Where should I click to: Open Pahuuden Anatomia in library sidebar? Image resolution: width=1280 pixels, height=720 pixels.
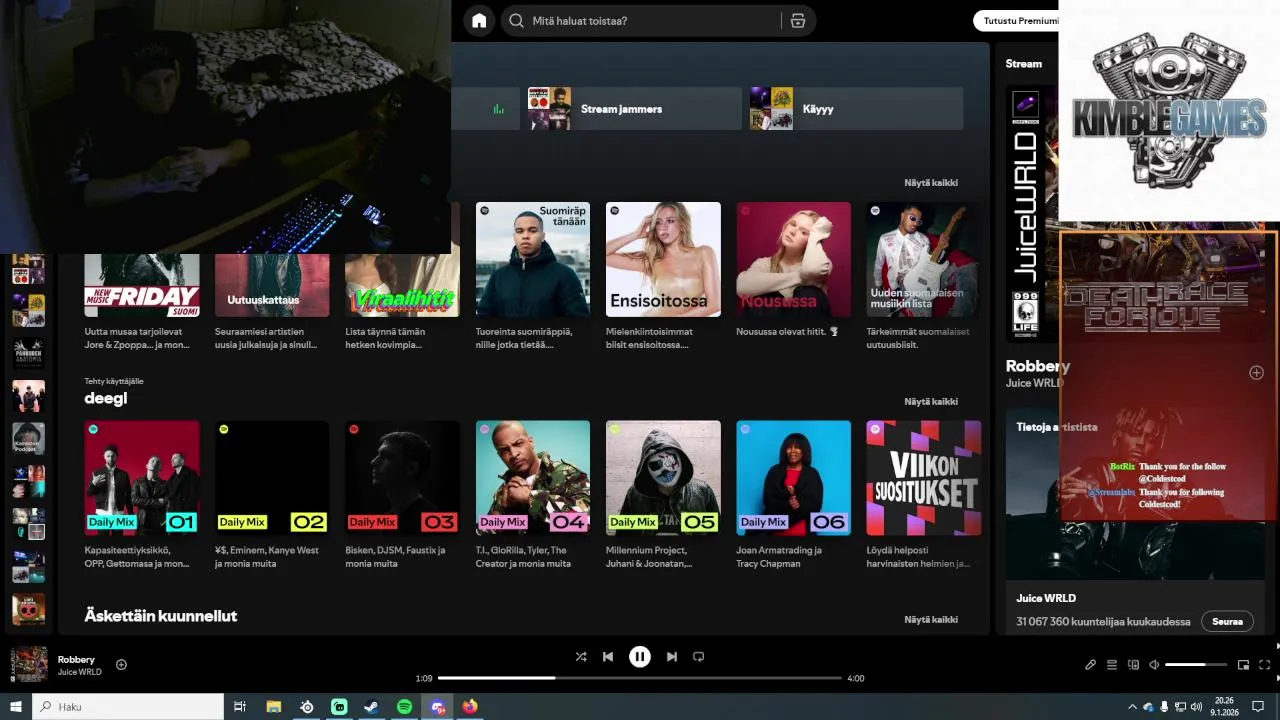click(28, 352)
